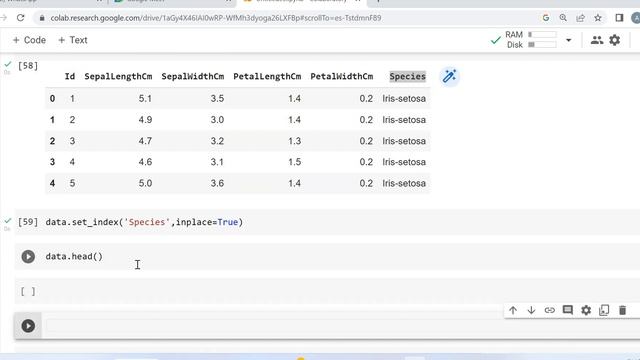
Task: Open Google search icon in address bar
Action: pyautogui.click(x=546, y=18)
